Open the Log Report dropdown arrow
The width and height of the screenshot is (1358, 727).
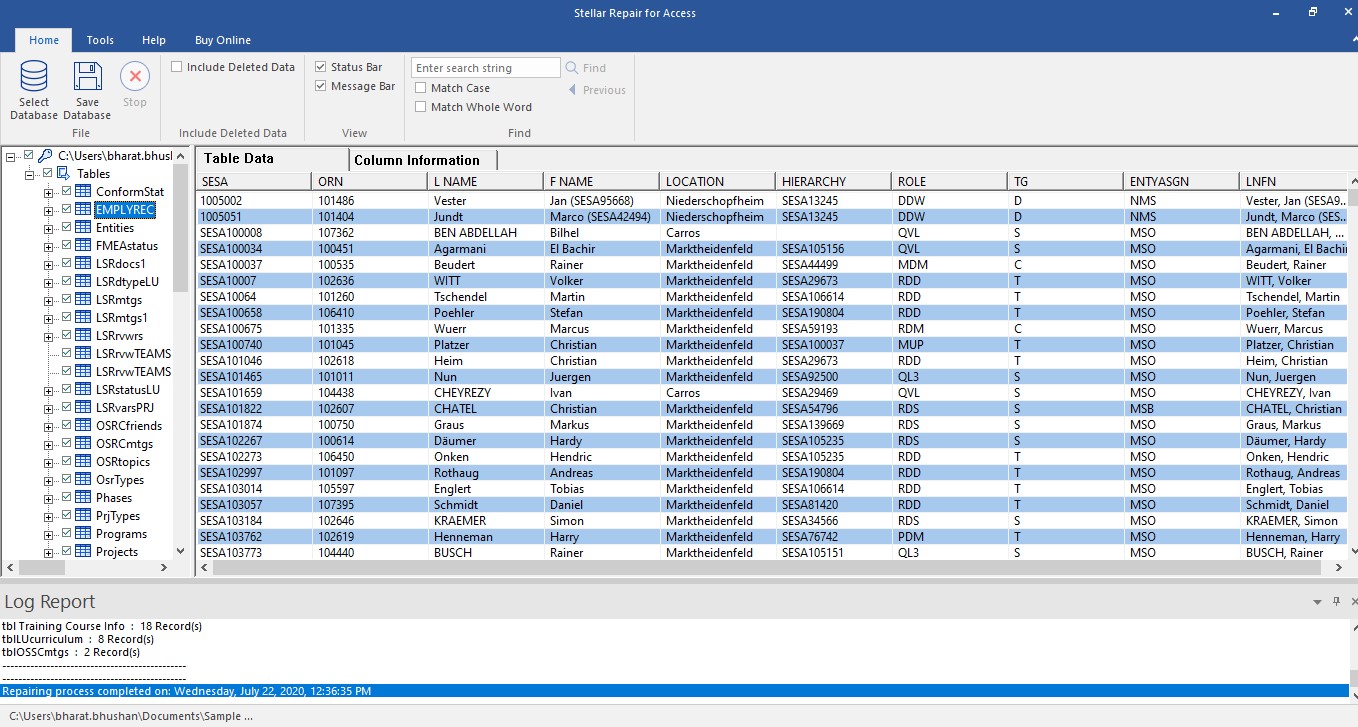tap(1317, 602)
